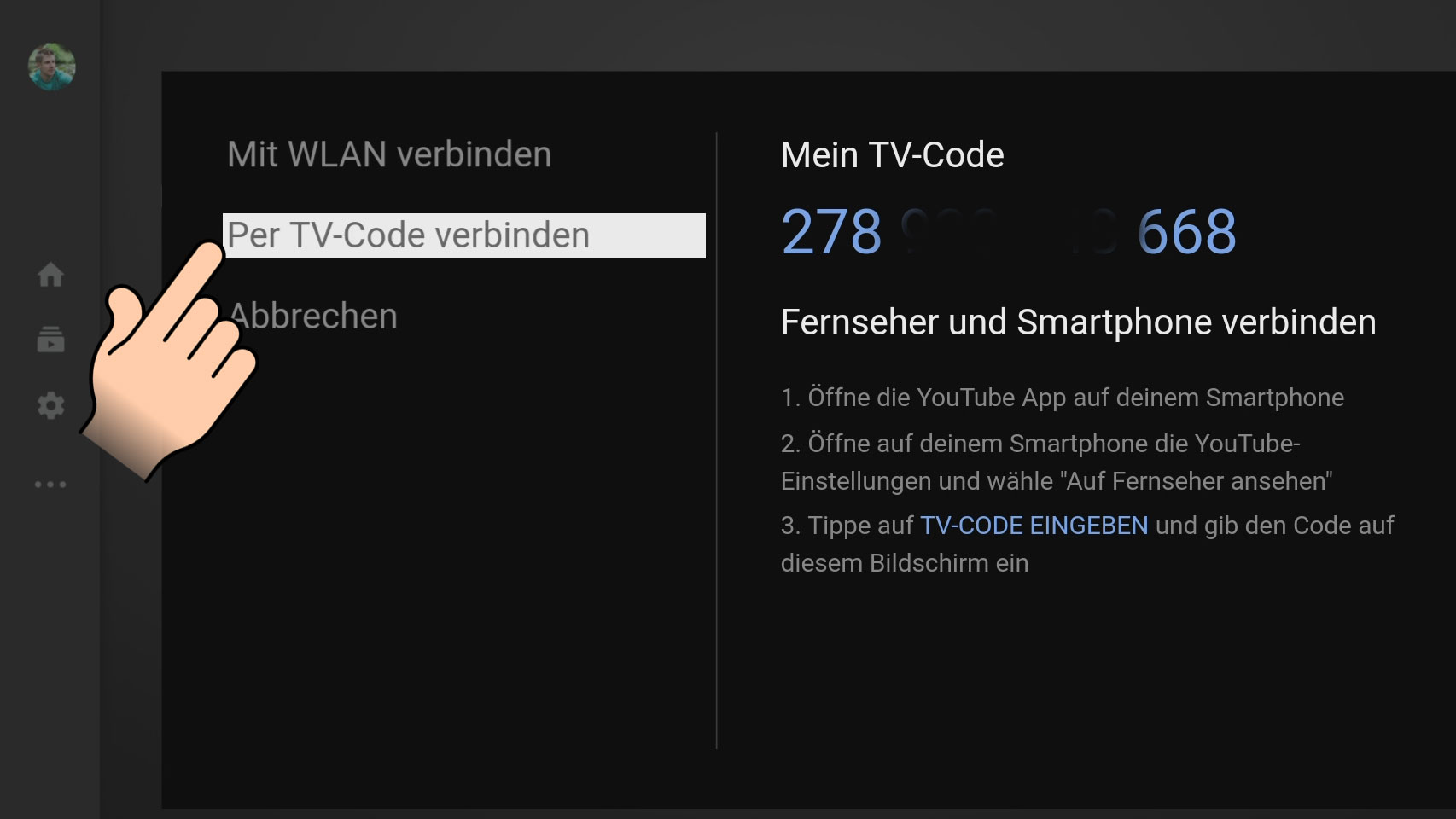Open the user profile avatar

(51, 67)
